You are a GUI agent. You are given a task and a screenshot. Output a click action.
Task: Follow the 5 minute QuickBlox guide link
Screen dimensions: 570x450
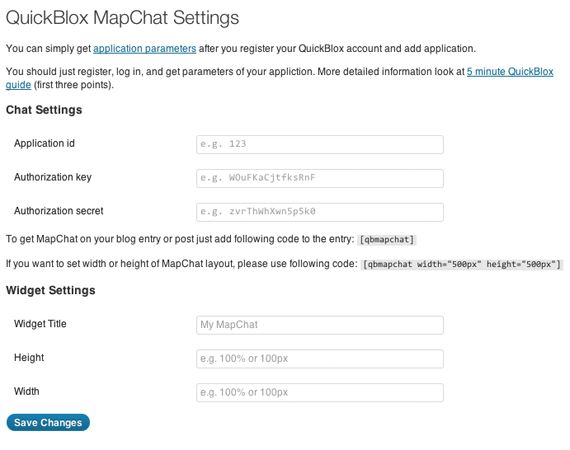(510, 72)
